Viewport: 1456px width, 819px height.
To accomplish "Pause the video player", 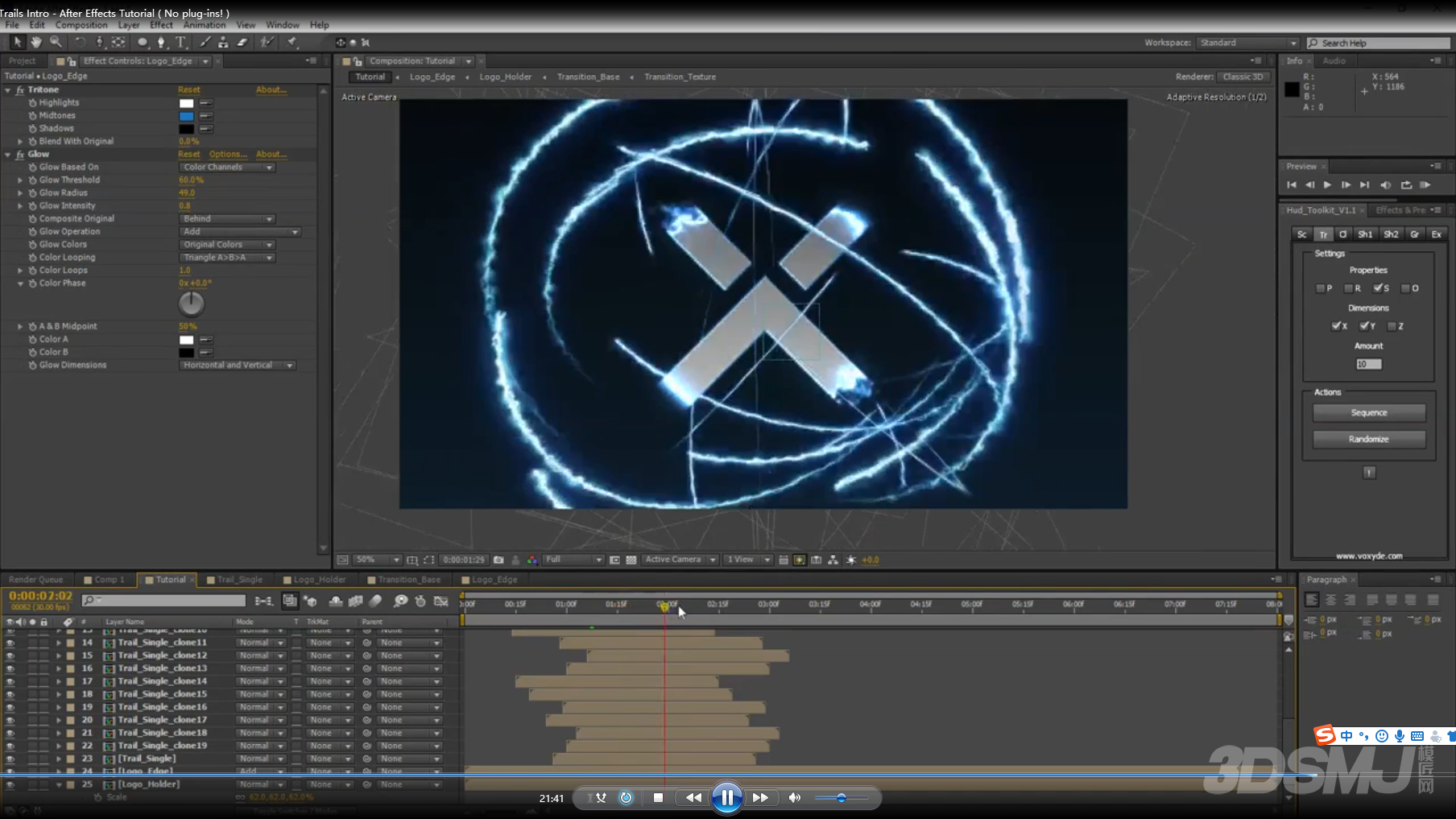I will click(x=726, y=797).
